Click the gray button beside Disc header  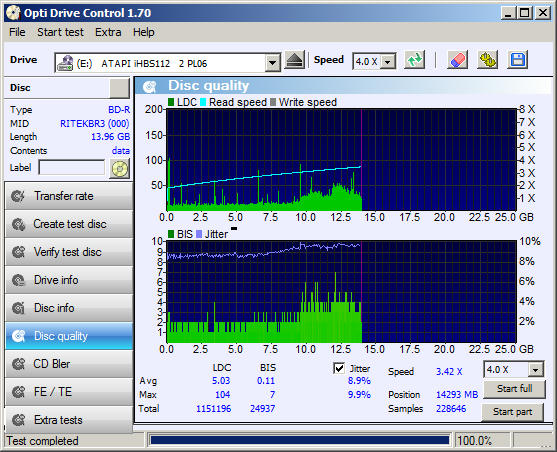(x=119, y=88)
